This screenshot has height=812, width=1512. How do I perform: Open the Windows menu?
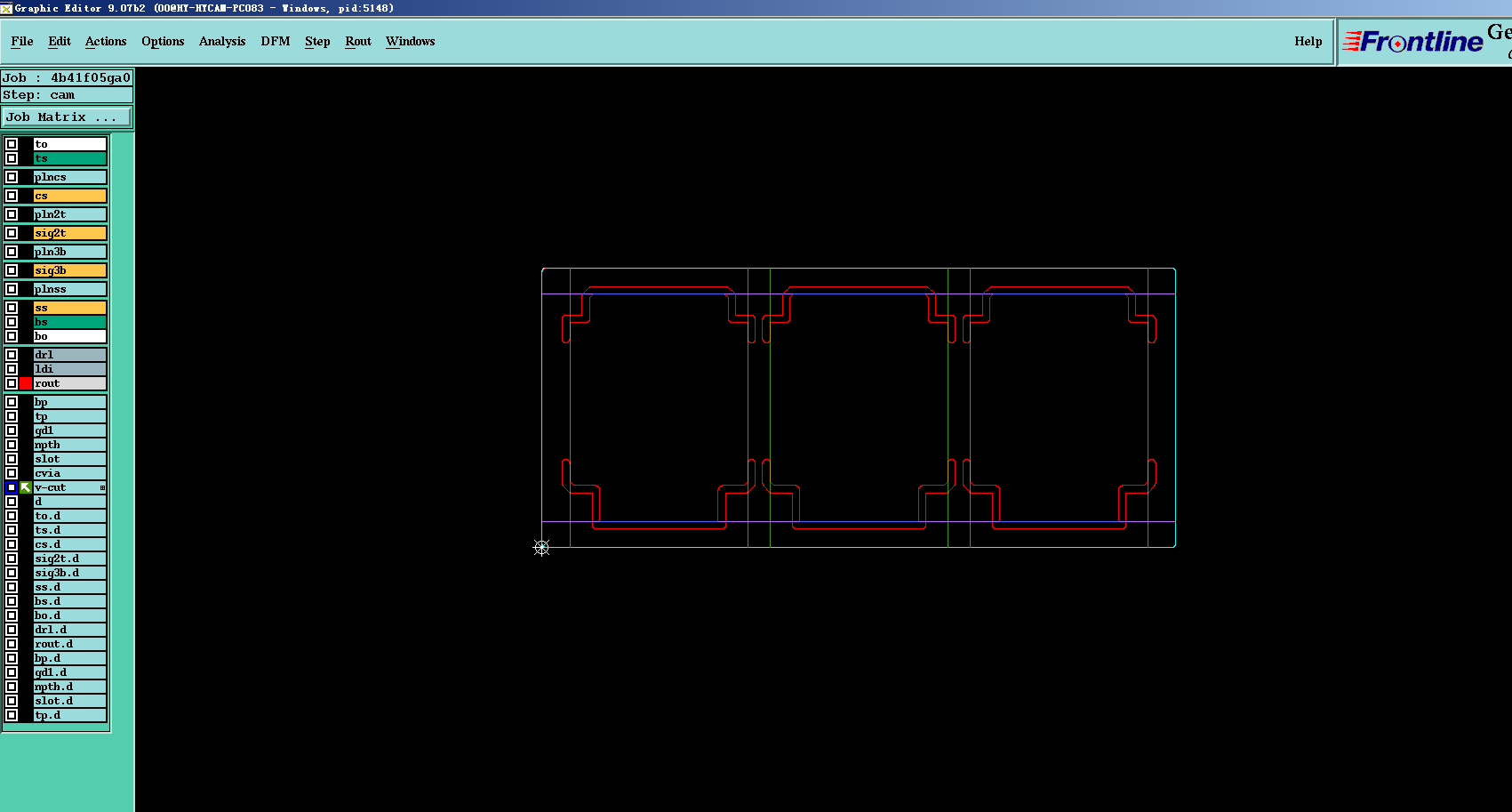point(411,41)
